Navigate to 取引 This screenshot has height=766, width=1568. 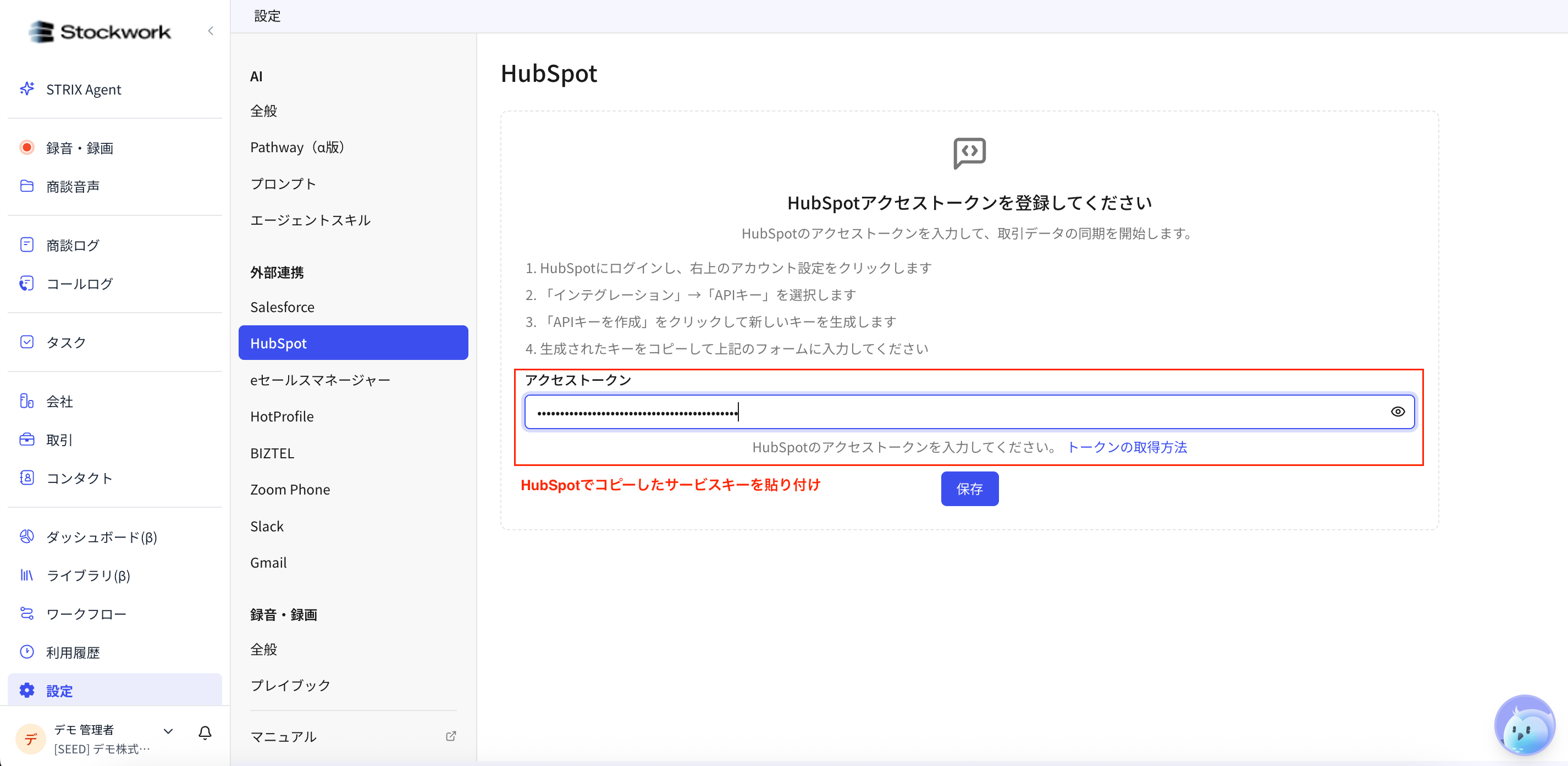(x=59, y=439)
